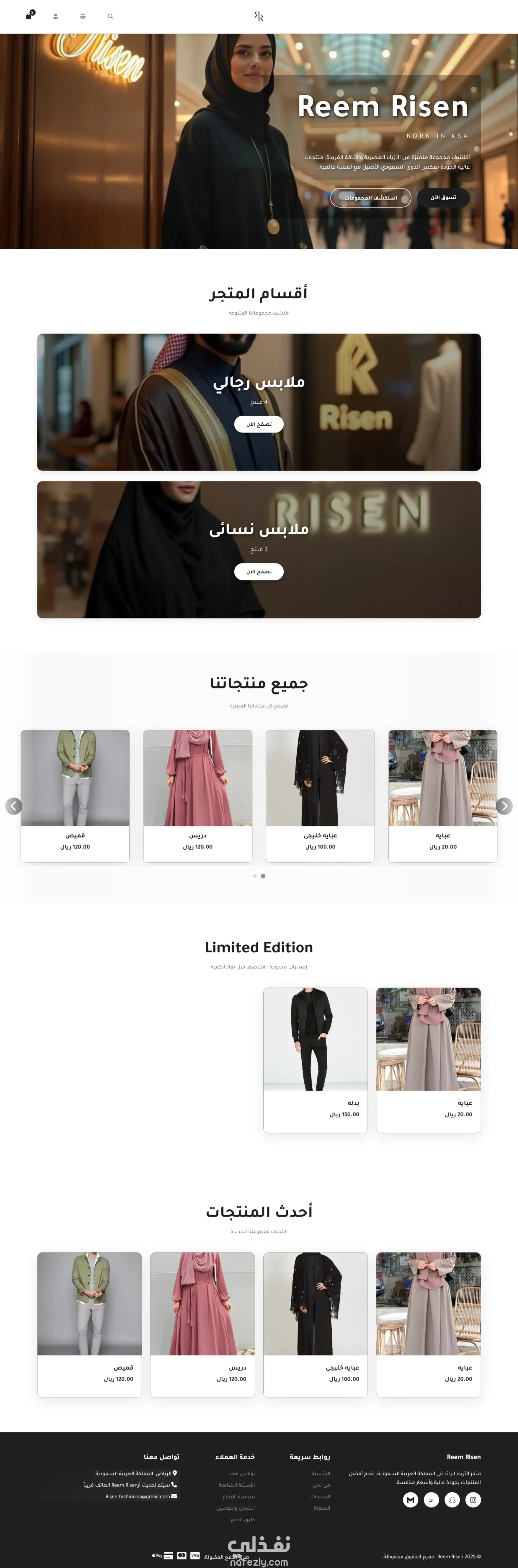Open the سياسة الإرجاع footer link
This screenshot has width=518, height=1568.
[x=238, y=1497]
